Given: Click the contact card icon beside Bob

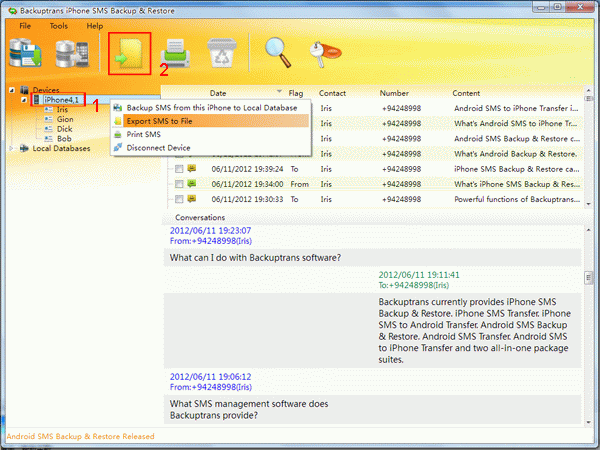Looking at the screenshot, I should [x=49, y=139].
